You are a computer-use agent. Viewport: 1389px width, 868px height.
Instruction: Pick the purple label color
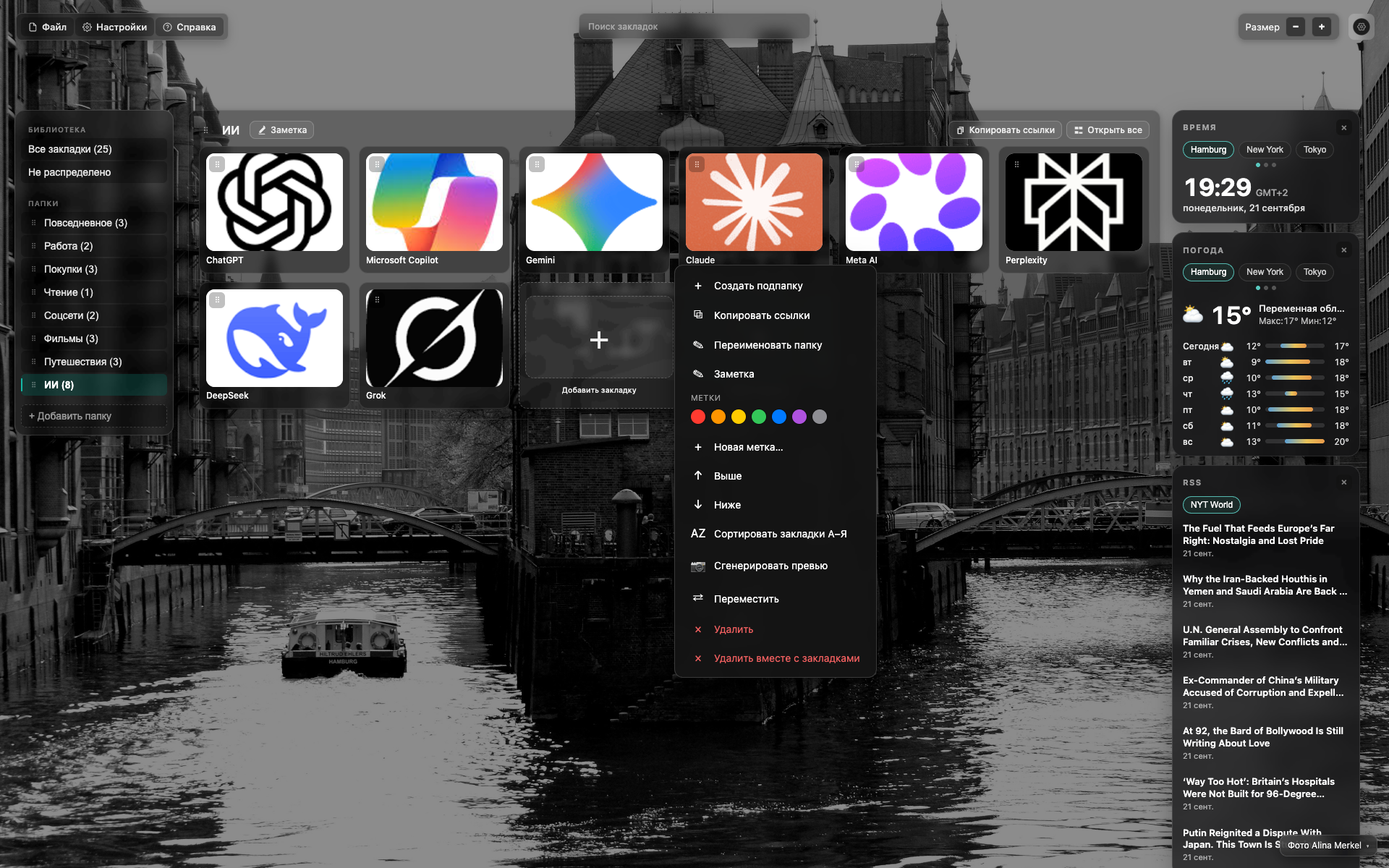[799, 417]
